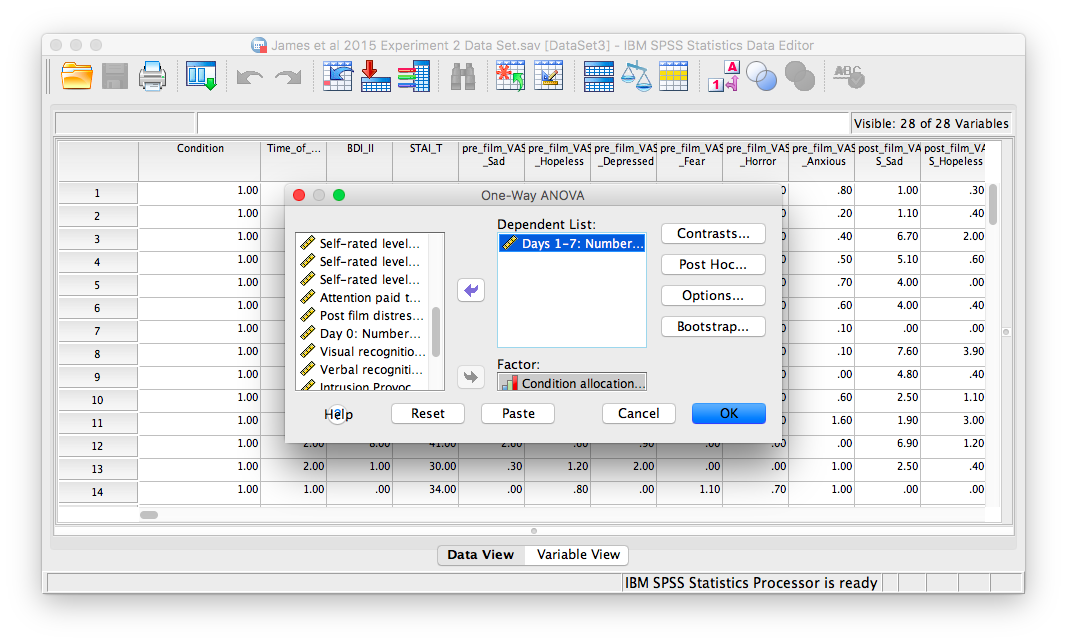Click the data grid horizontal scrollbar
1067x644 pixels.
(149, 515)
